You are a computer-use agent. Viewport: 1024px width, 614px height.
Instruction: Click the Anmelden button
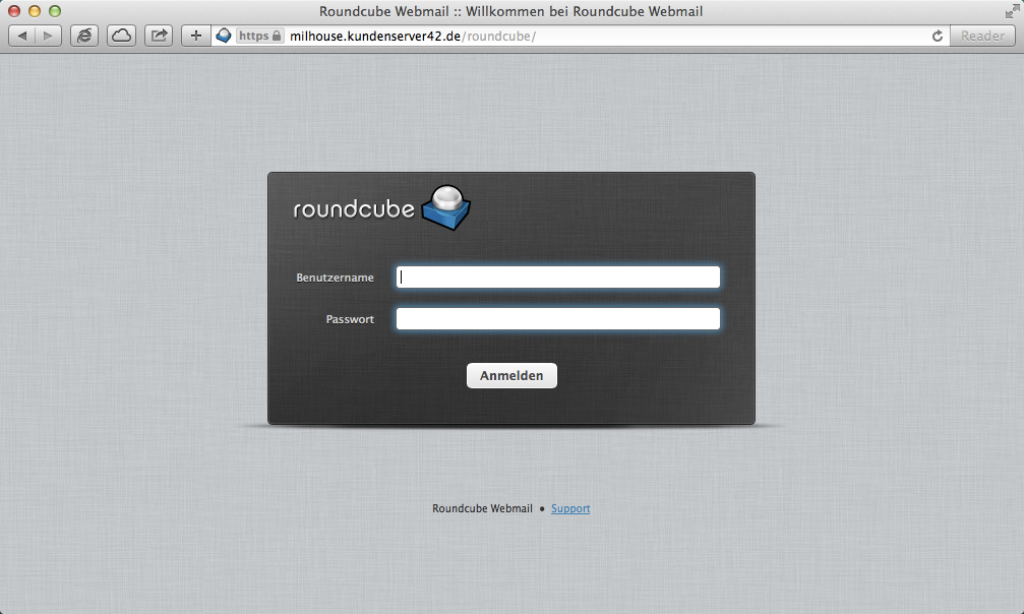[x=512, y=376]
